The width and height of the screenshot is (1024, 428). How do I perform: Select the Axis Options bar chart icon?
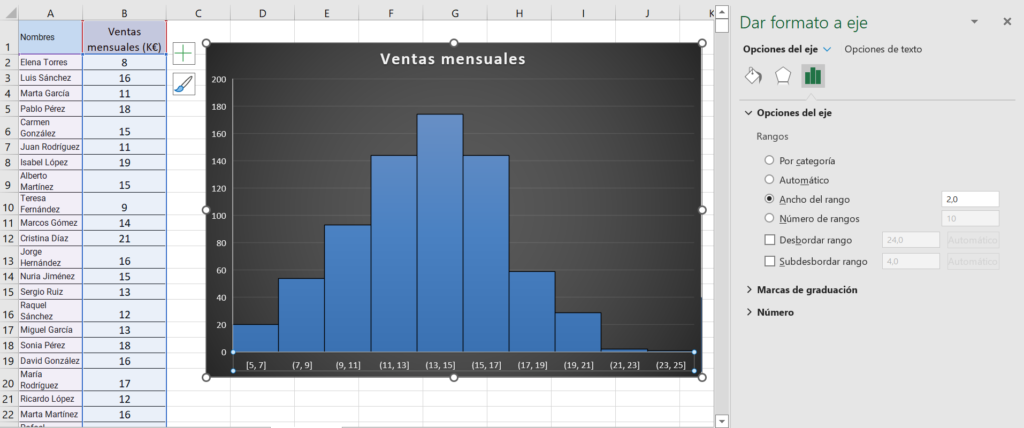[813, 76]
